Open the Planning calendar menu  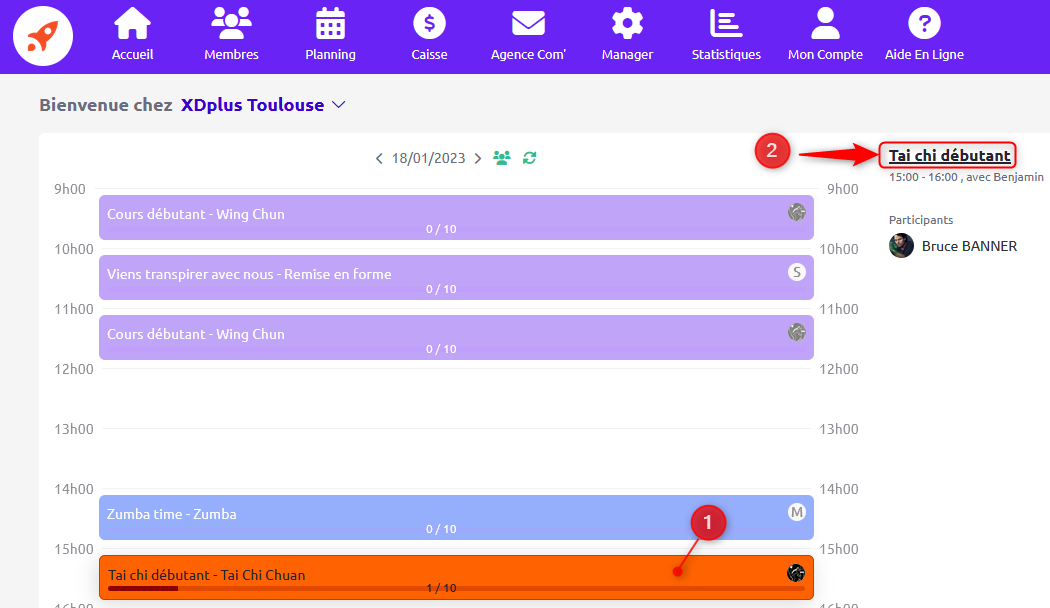330,34
